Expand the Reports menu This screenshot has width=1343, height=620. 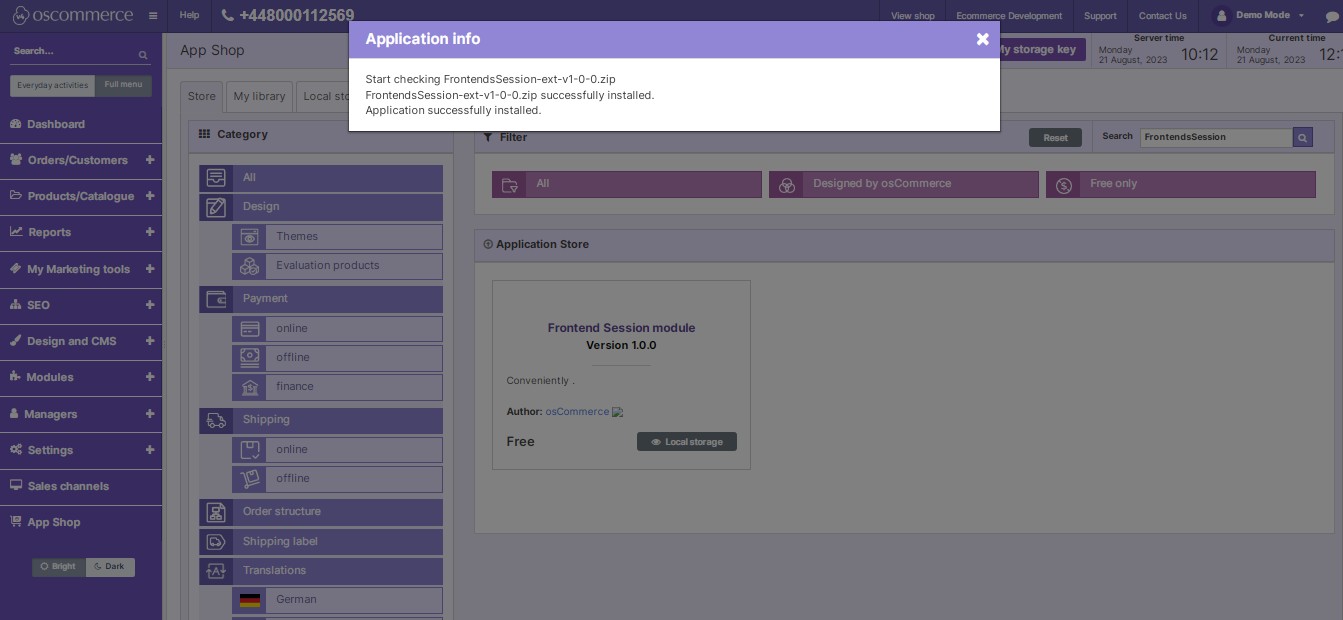point(150,232)
